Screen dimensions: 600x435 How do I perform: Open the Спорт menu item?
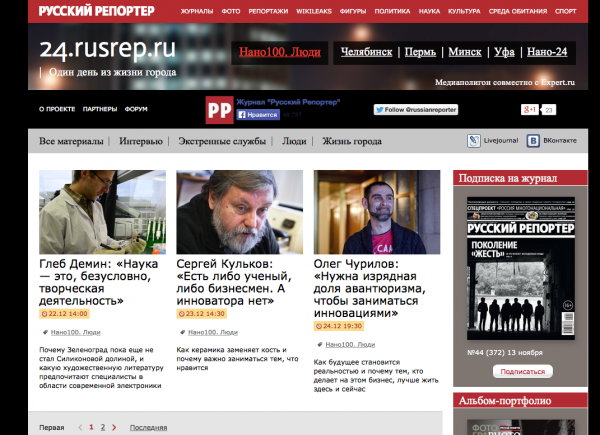click(x=566, y=11)
